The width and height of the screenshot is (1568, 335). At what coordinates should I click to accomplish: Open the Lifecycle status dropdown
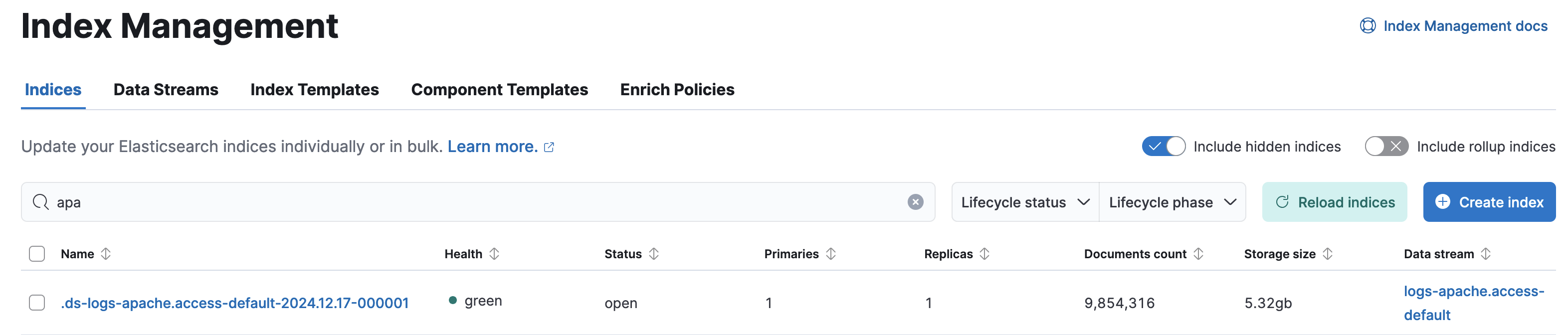tap(1025, 202)
